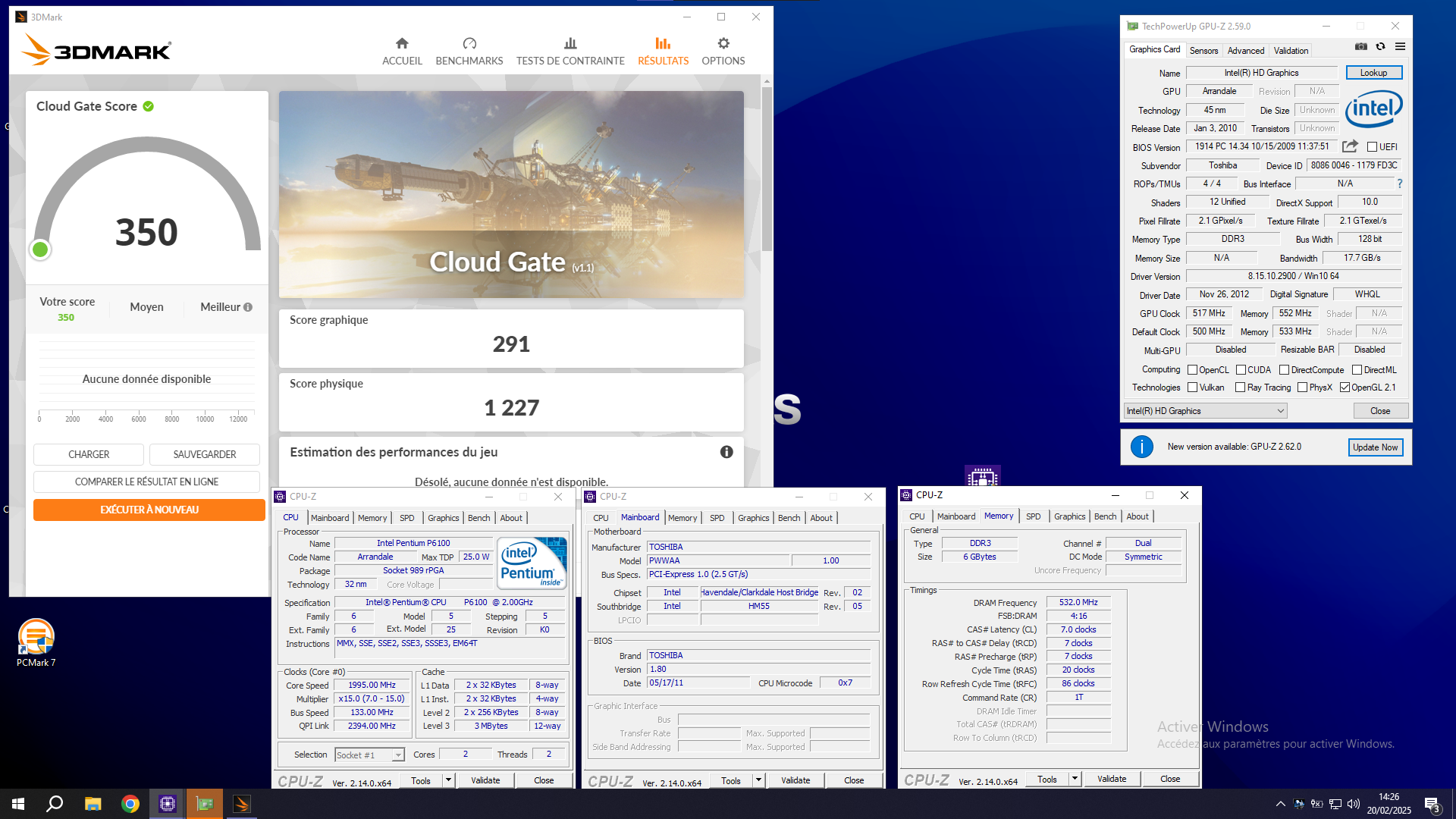Click the 3DMark logo

(96, 49)
